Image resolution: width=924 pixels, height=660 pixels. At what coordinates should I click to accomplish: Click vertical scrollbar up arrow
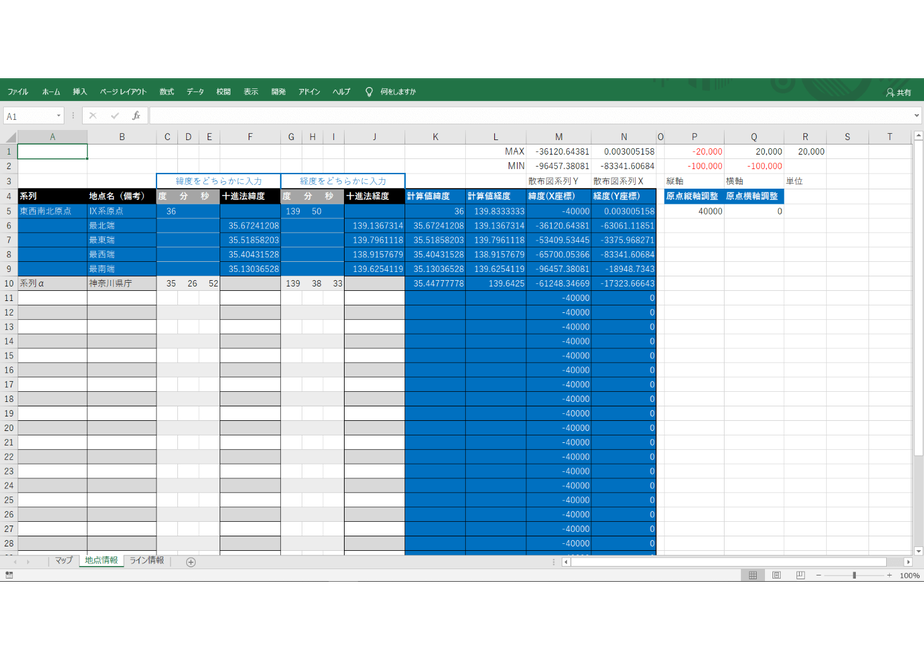tap(918, 136)
